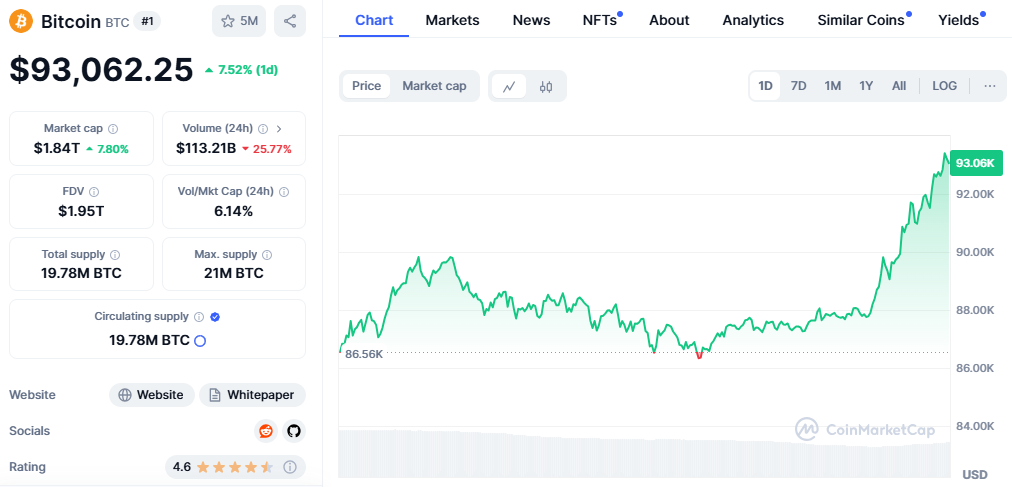This screenshot has width=1012, height=487.
Task: Click the 6.14% Vol/Mkt Cap value
Action: pos(234,211)
